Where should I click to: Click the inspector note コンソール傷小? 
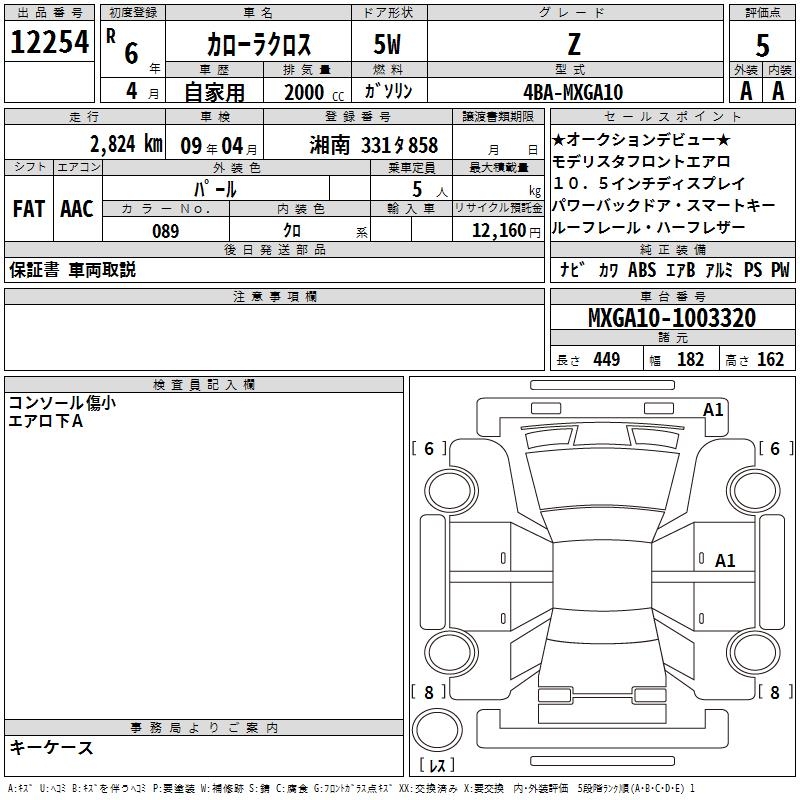click(x=62, y=403)
